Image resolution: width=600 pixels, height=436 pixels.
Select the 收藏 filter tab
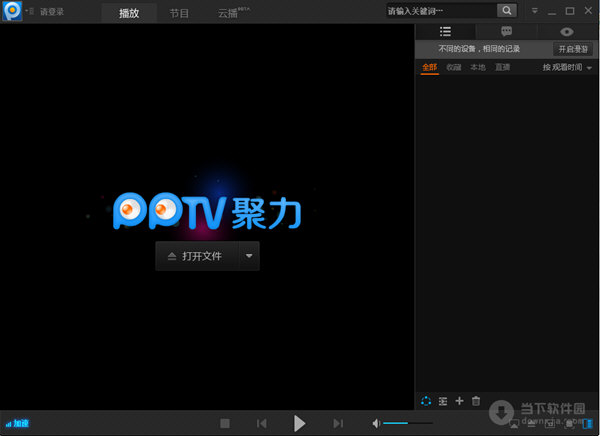pos(454,68)
